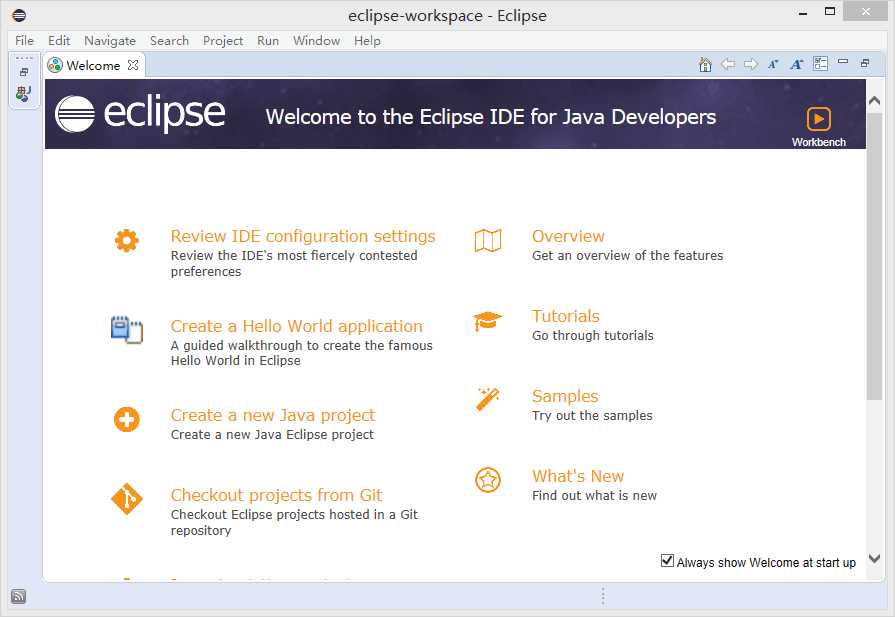Click 'Create a new Java Eclipse project' text
The width and height of the screenshot is (895, 617).
(x=272, y=434)
